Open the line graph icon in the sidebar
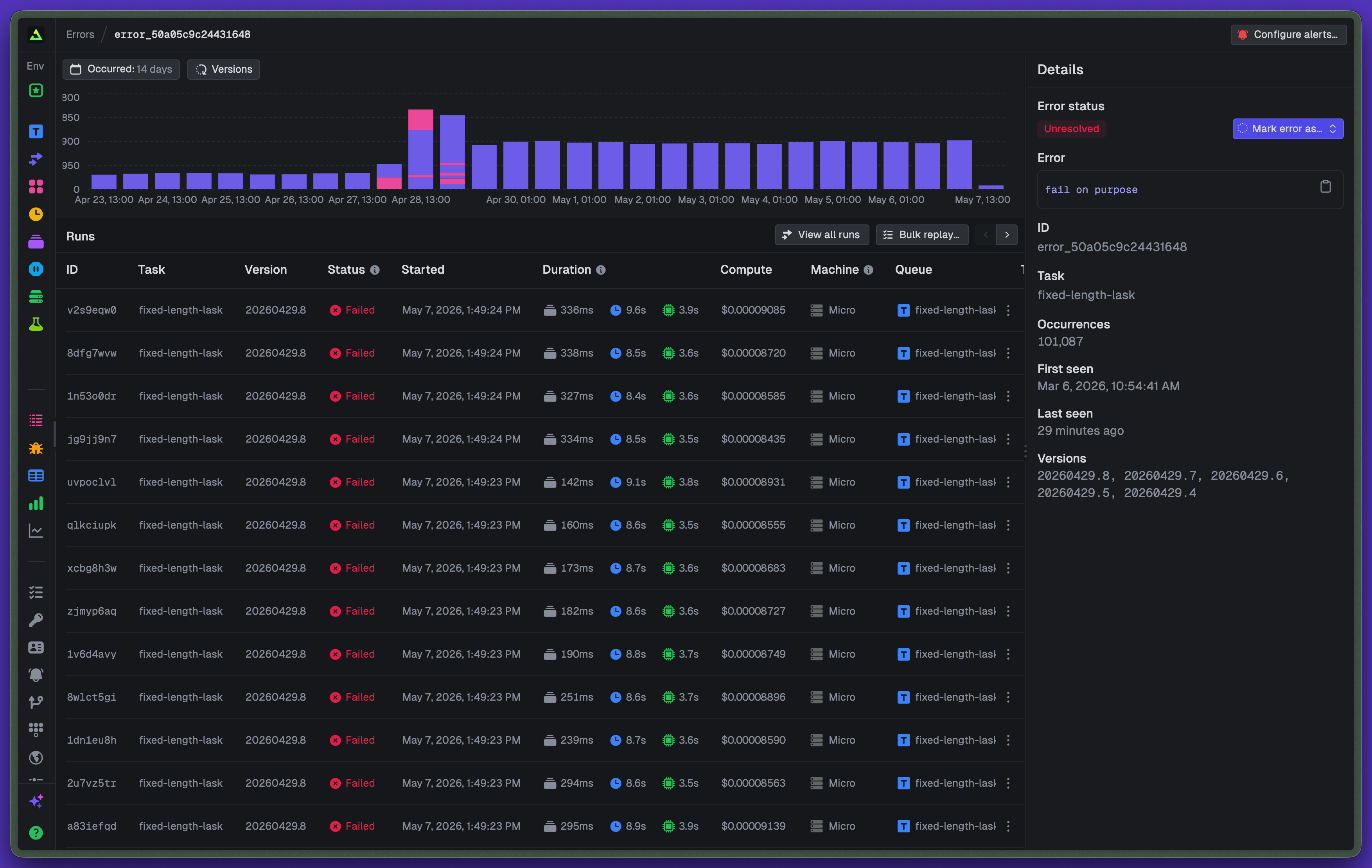This screenshot has height=868, width=1372. tap(36, 531)
